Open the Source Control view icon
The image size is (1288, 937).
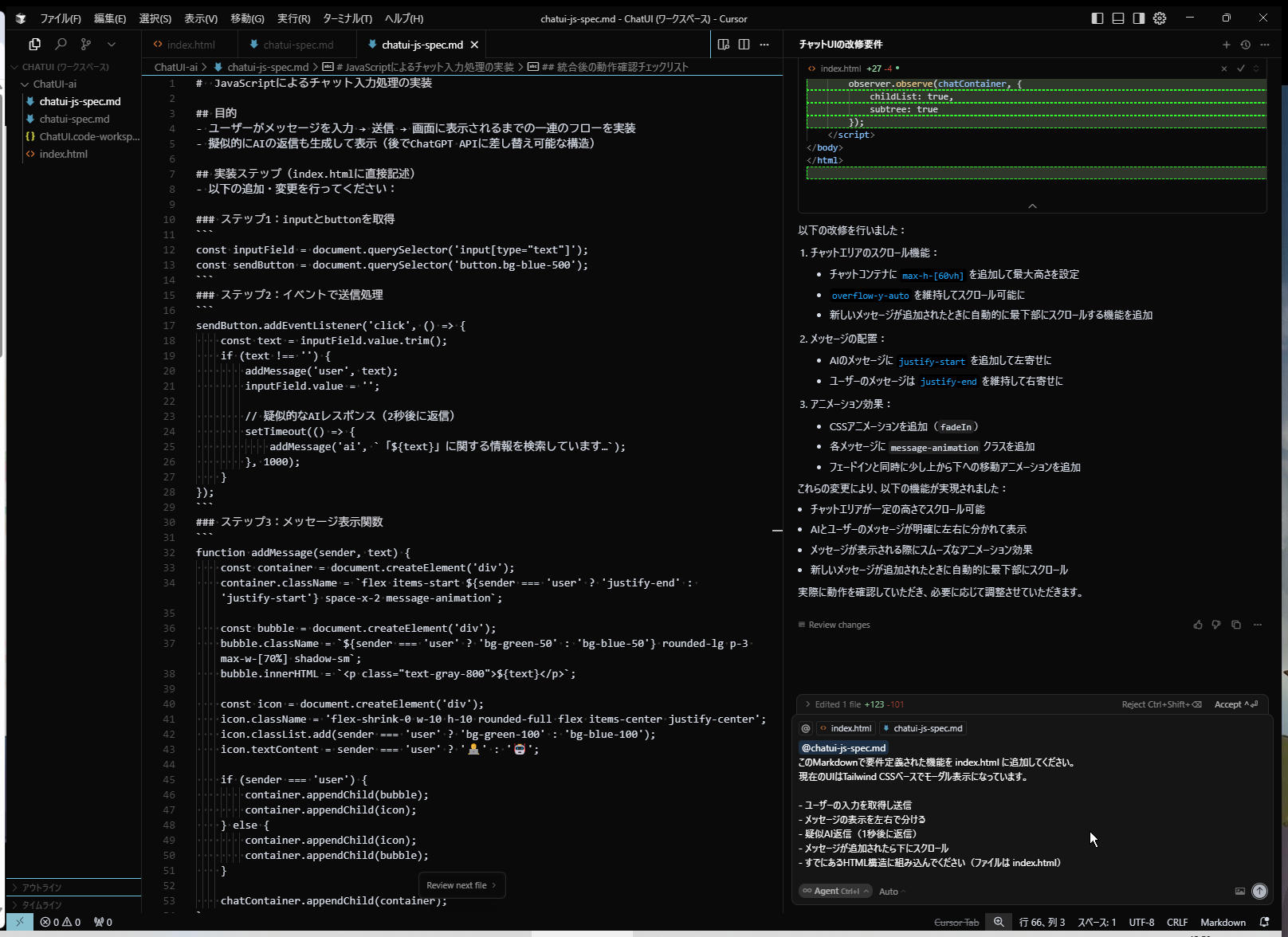[x=86, y=45]
